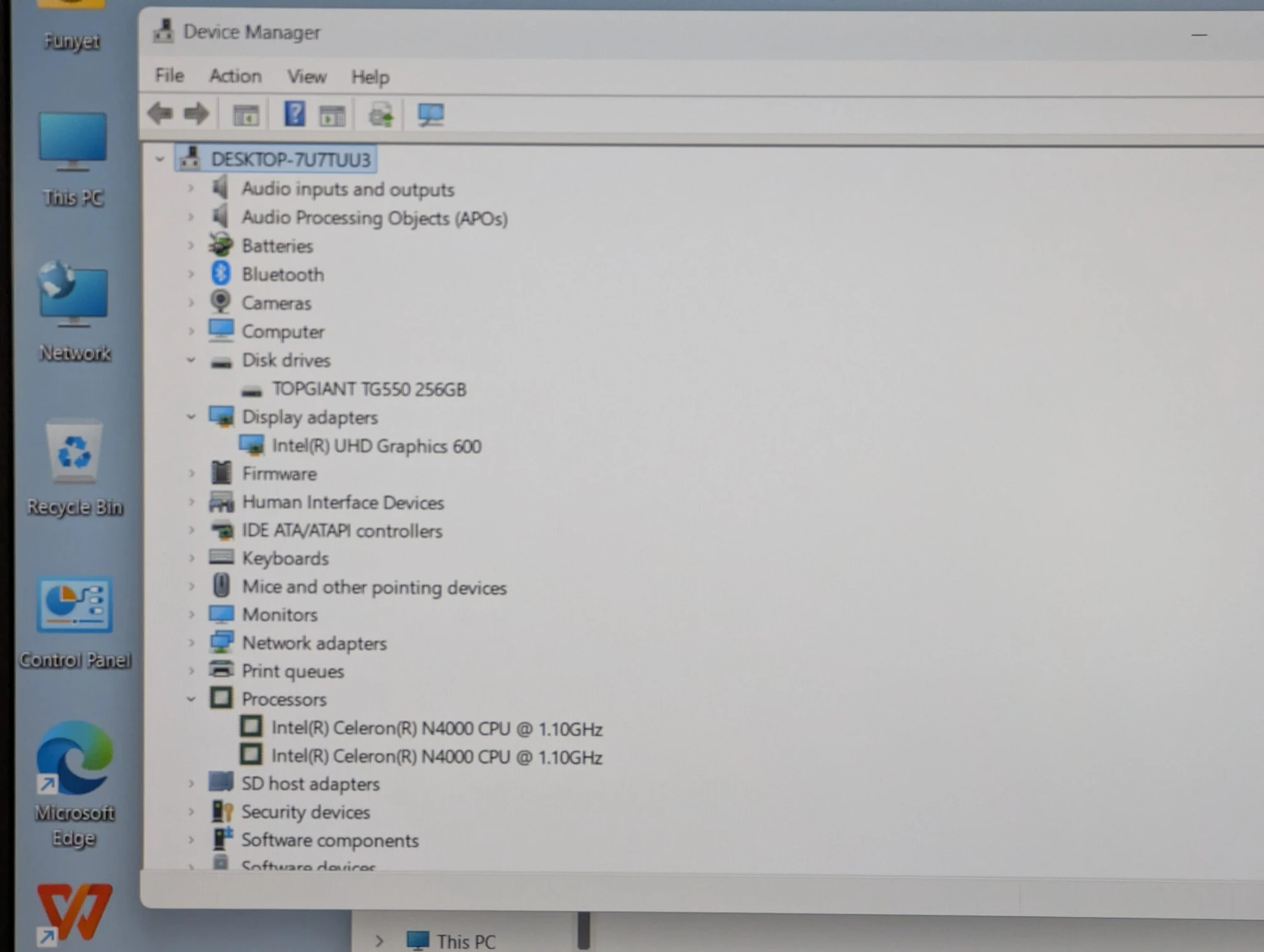Click the Forward arrow toolbar icon
Viewport: 1264px width, 952px height.
tap(196, 114)
